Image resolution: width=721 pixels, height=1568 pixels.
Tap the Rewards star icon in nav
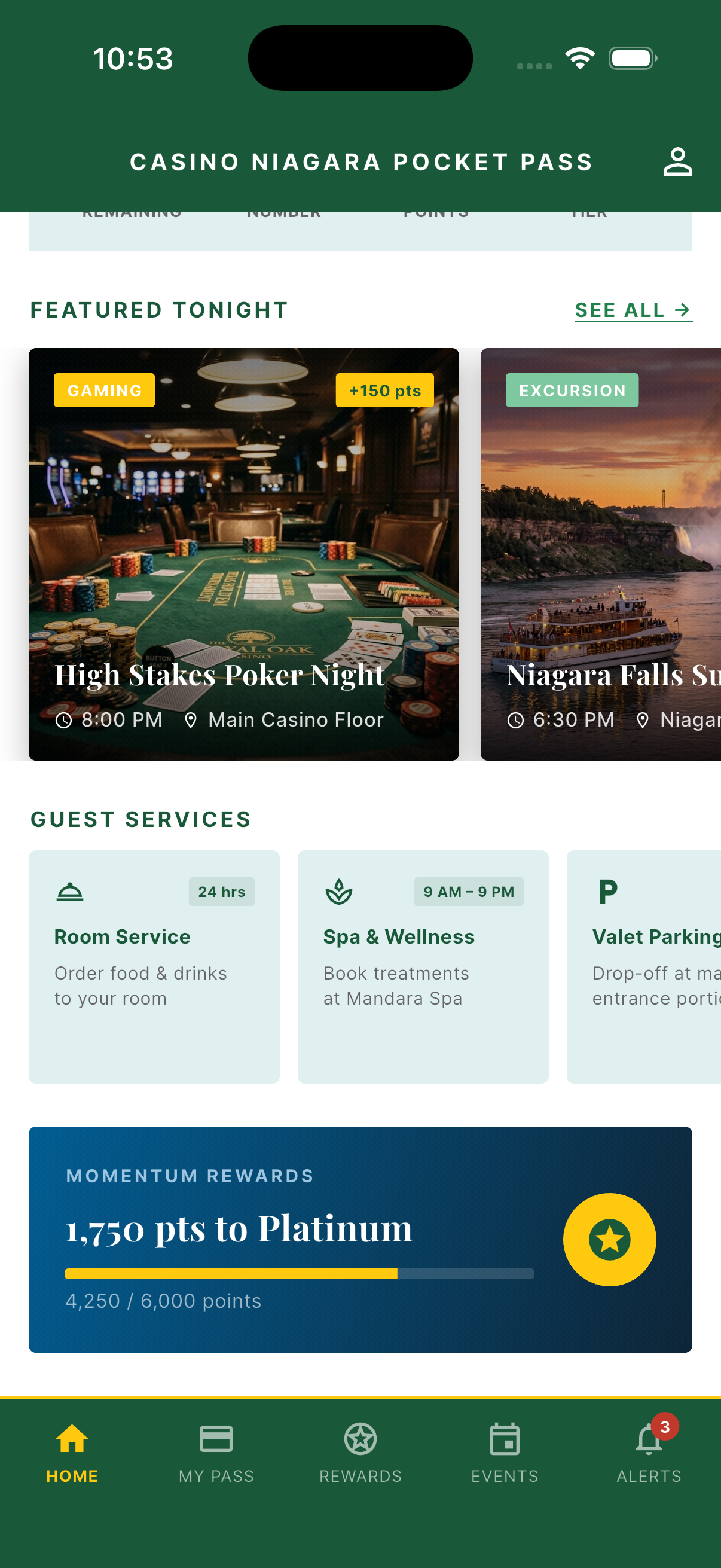coord(360,1439)
